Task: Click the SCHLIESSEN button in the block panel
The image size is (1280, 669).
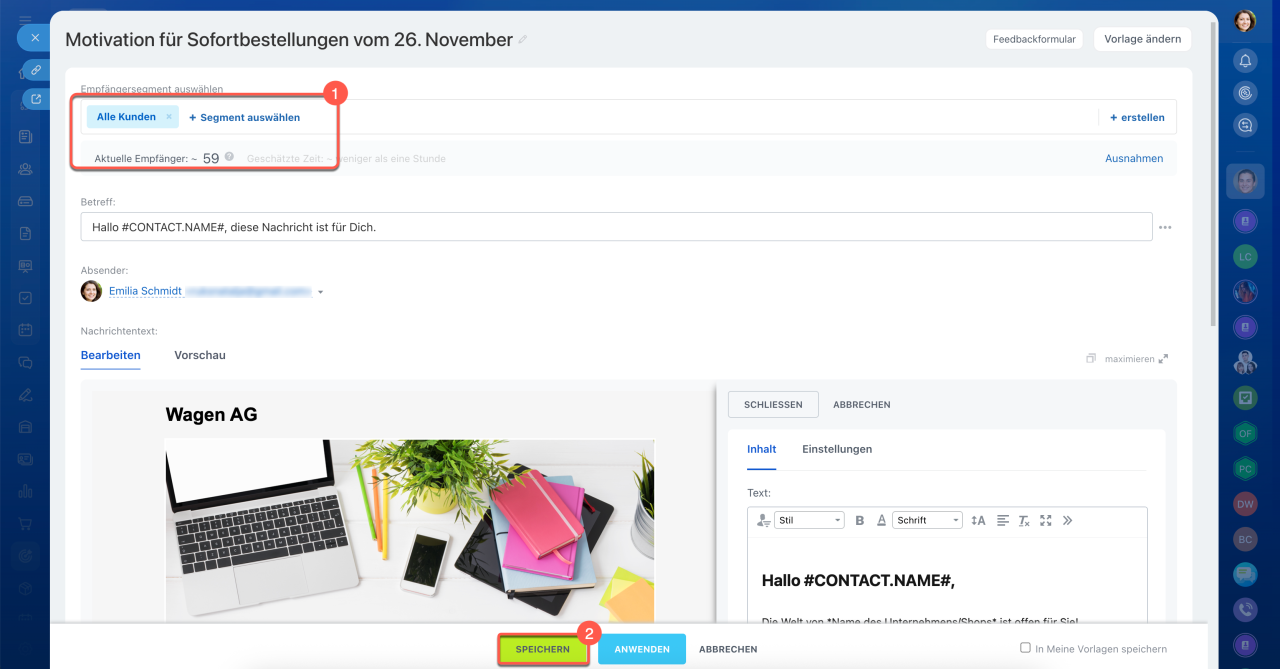Action: click(x=773, y=404)
